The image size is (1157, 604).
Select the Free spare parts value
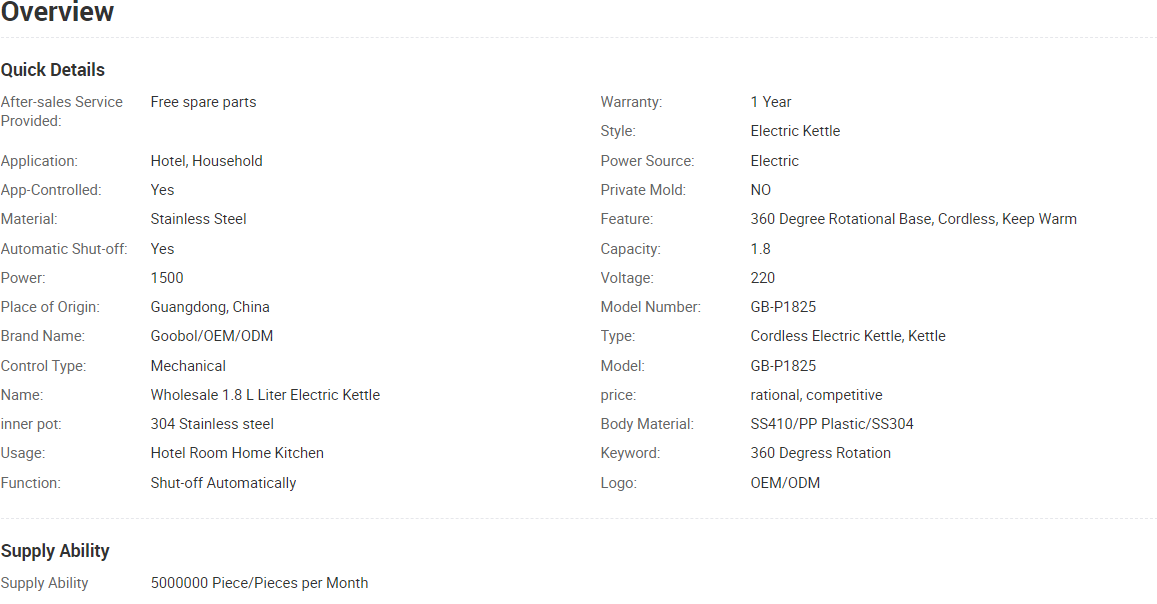(204, 102)
